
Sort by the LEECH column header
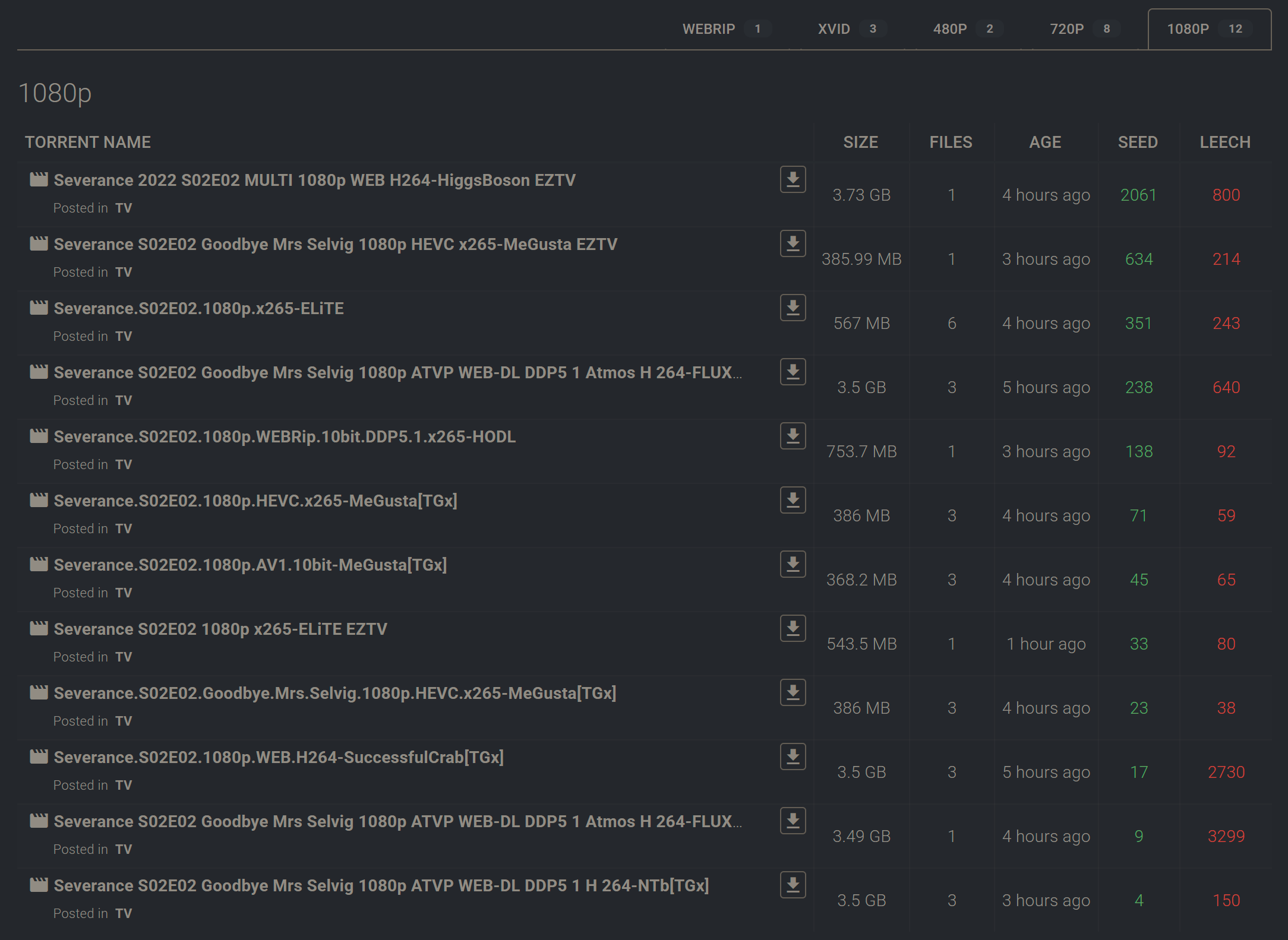point(1225,142)
